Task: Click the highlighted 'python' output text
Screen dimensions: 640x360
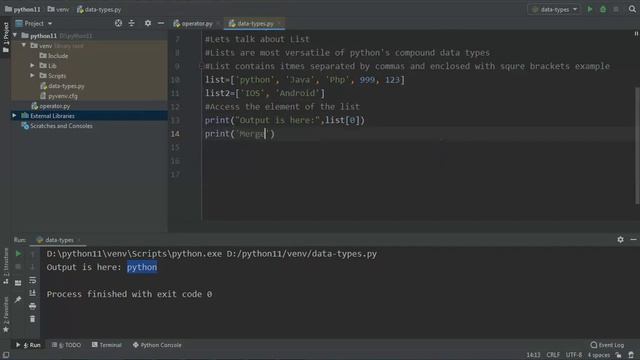Action: click(x=142, y=267)
